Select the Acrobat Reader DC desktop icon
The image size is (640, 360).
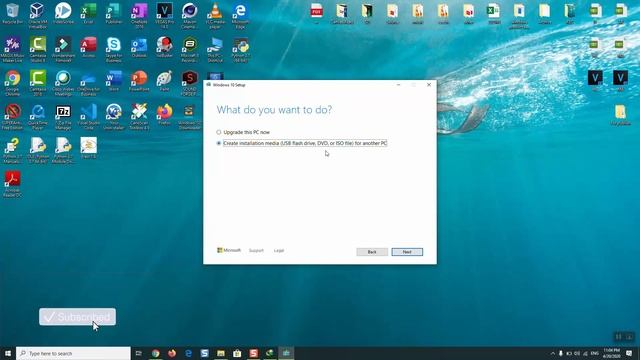(12, 184)
